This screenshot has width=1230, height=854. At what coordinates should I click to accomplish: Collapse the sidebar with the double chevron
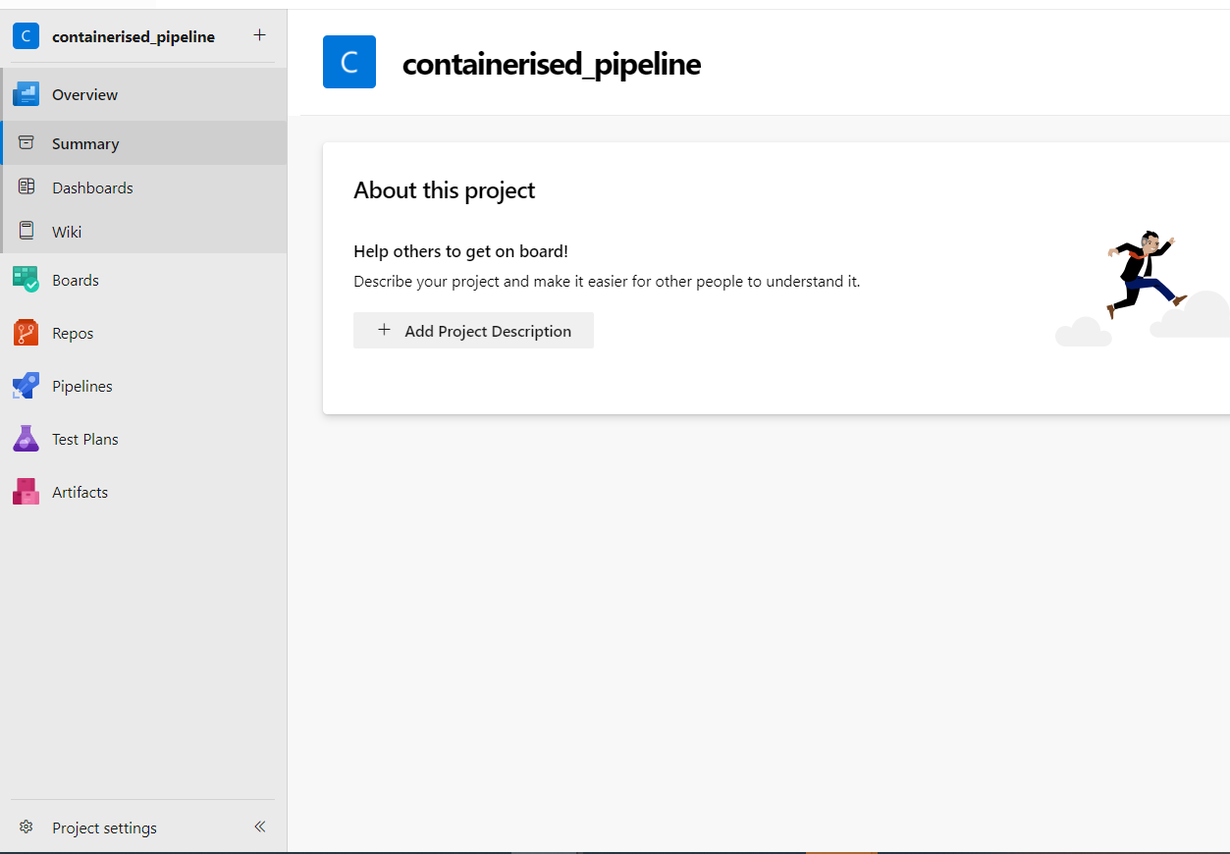(260, 826)
